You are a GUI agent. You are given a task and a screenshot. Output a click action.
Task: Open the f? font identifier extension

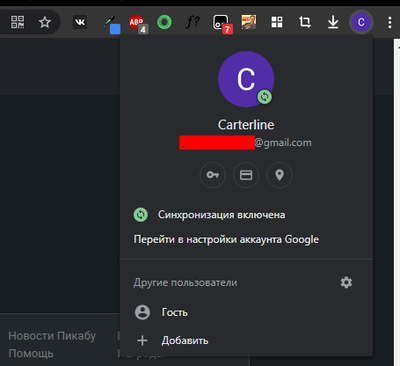[x=193, y=22]
